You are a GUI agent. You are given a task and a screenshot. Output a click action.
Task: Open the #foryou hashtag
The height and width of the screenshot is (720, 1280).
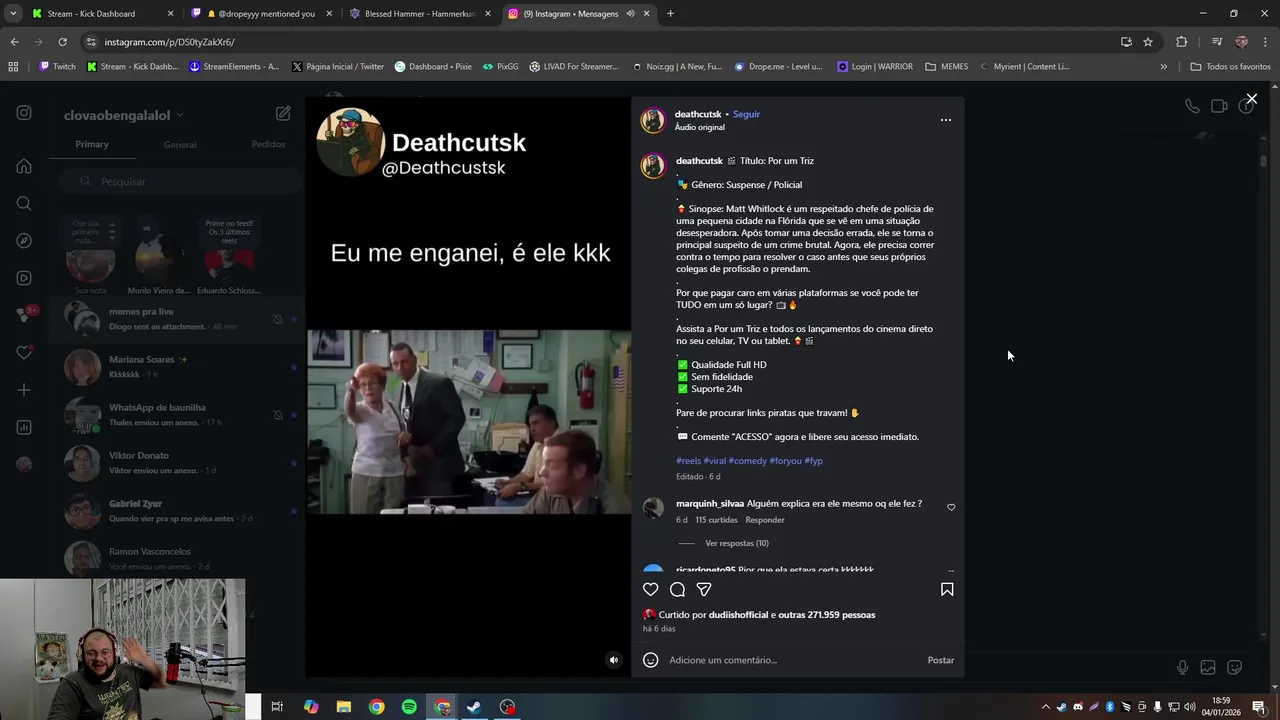(786, 461)
